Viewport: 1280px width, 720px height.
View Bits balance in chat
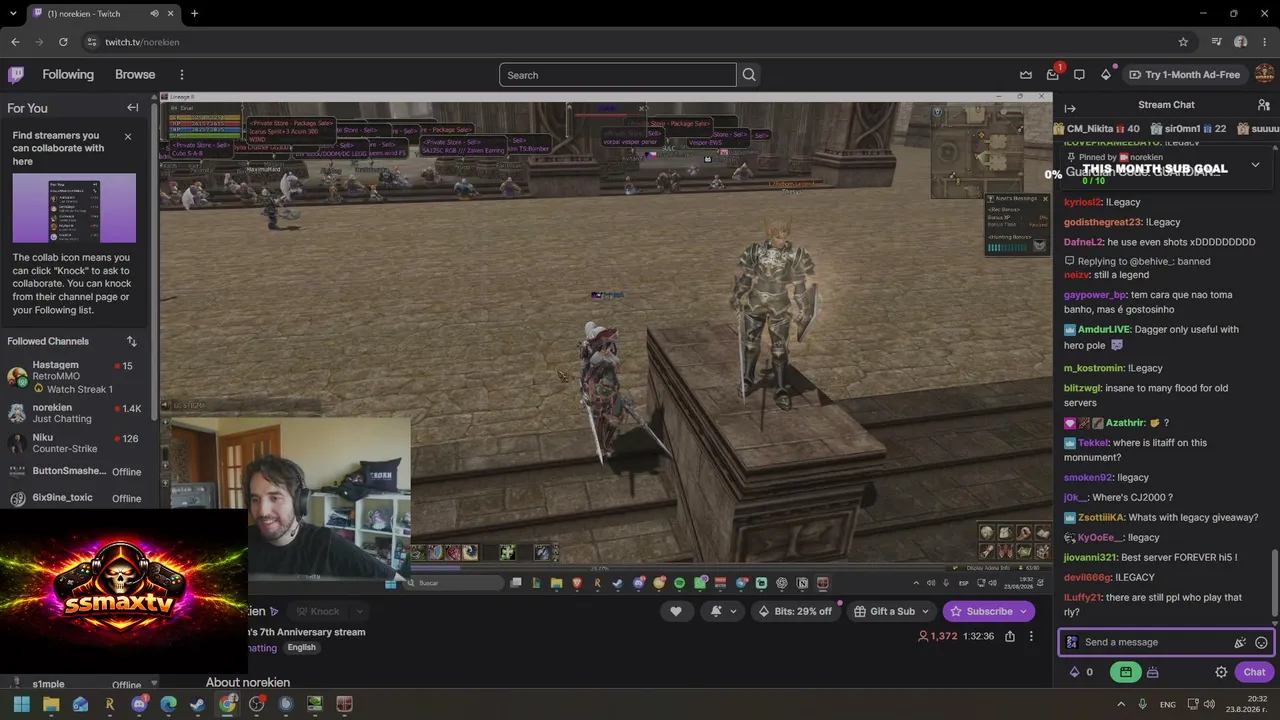pyautogui.click(x=1082, y=672)
